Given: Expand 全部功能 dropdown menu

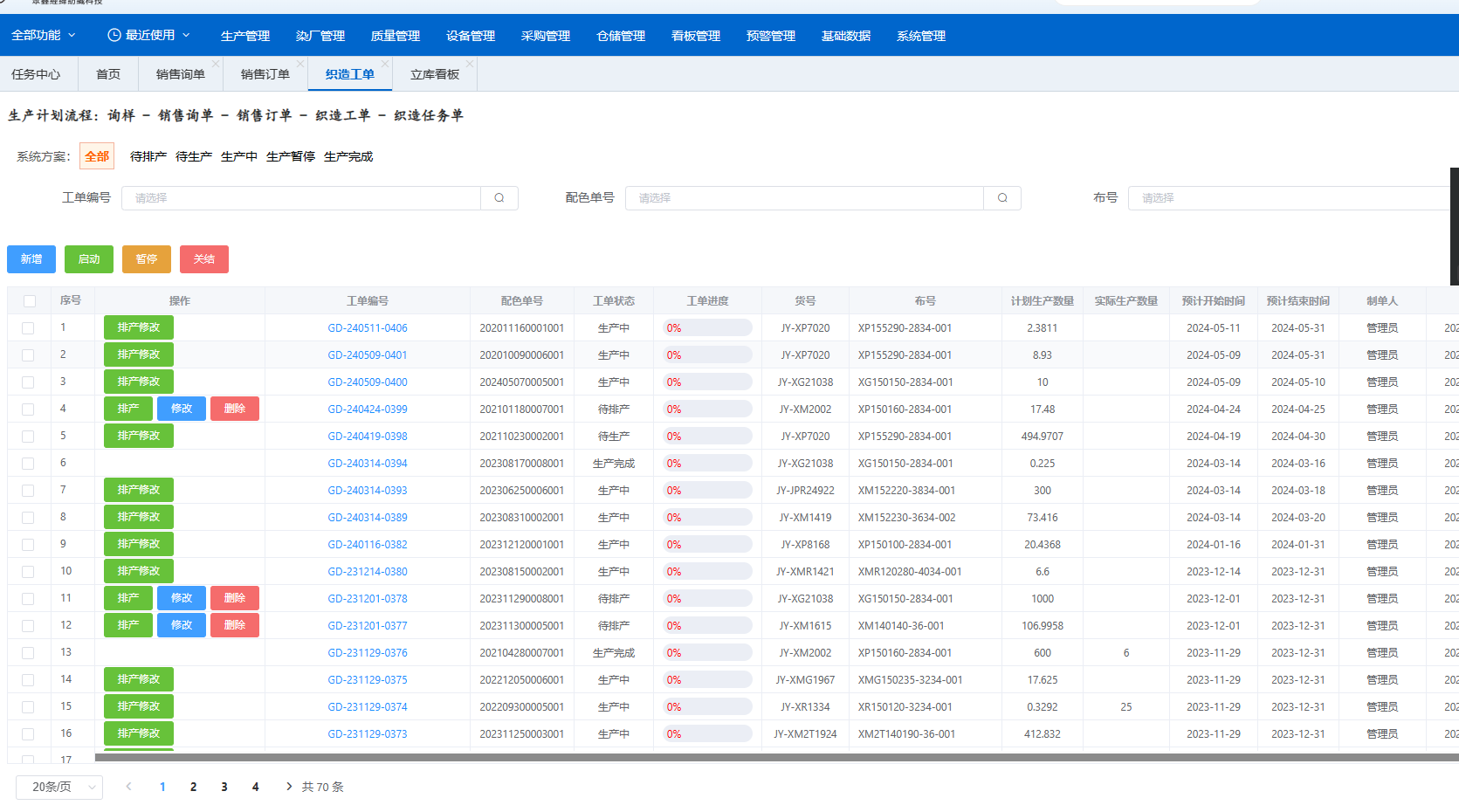Looking at the screenshot, I should 44,35.
